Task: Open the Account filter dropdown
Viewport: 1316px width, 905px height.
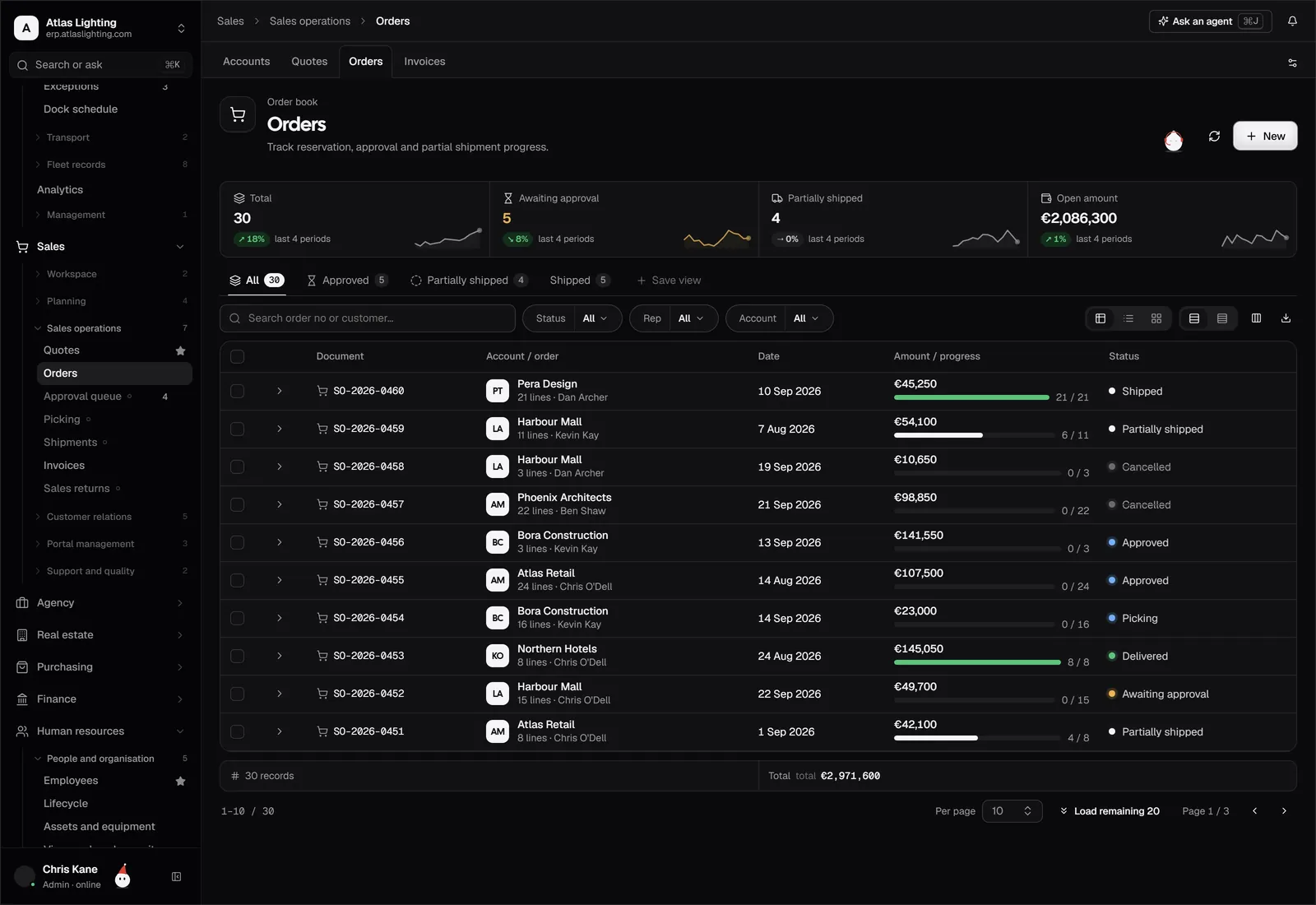Action: [x=779, y=318]
